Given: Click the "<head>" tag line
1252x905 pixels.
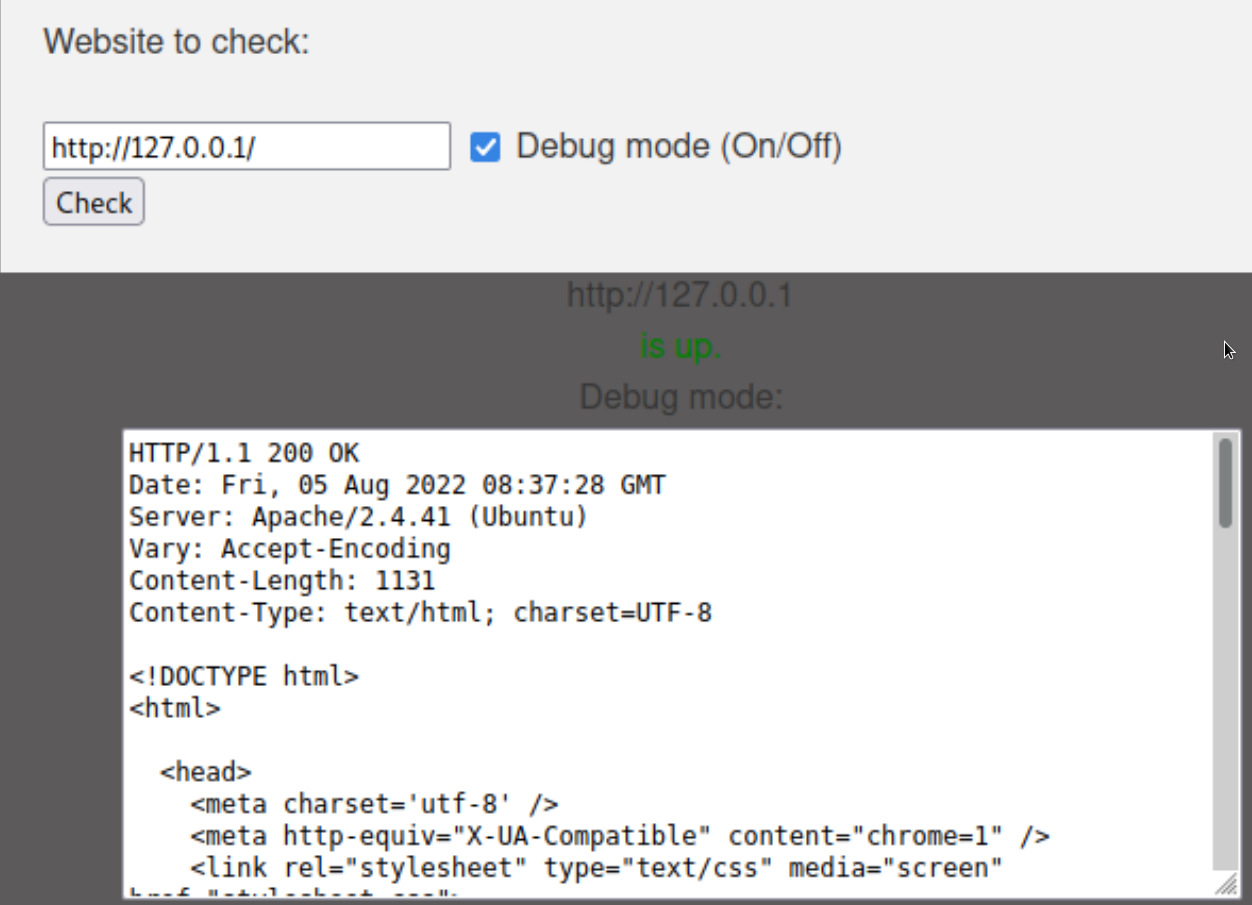Looking at the screenshot, I should click(x=205, y=772).
